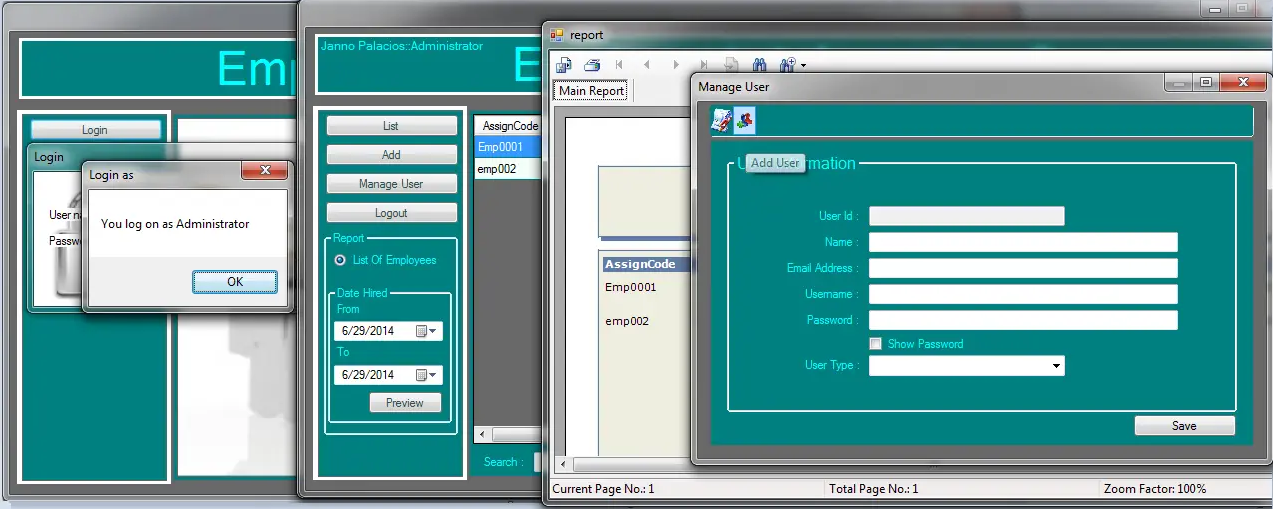Select the Emp0001 row in list
1273x509 pixels.
tap(506, 147)
